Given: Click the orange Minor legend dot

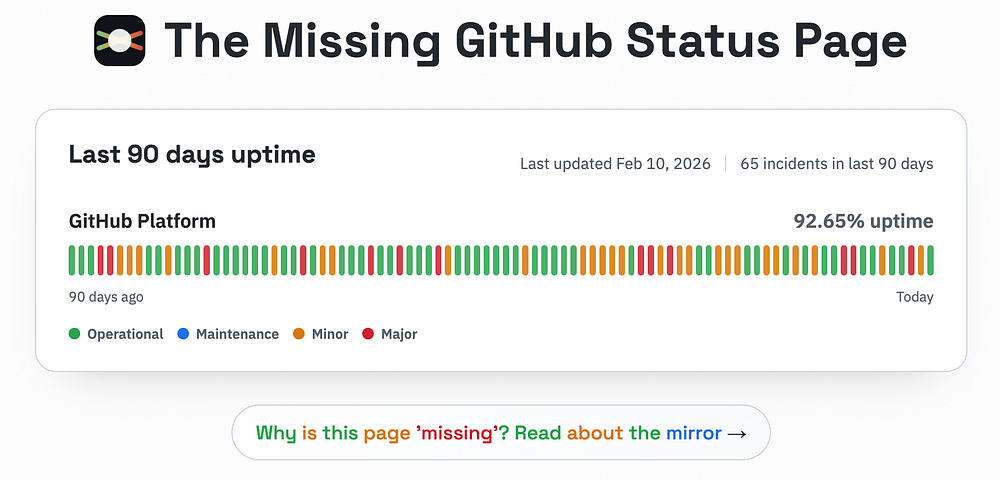Looking at the screenshot, I should point(298,334).
